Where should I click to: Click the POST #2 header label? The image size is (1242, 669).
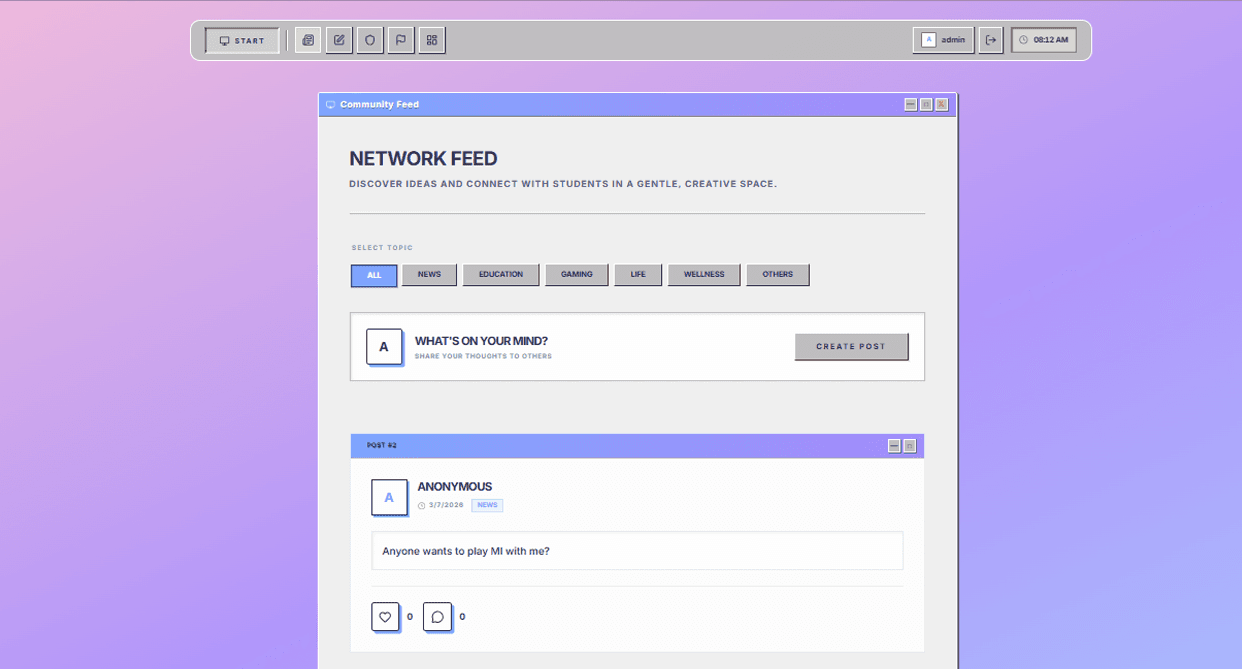(382, 445)
